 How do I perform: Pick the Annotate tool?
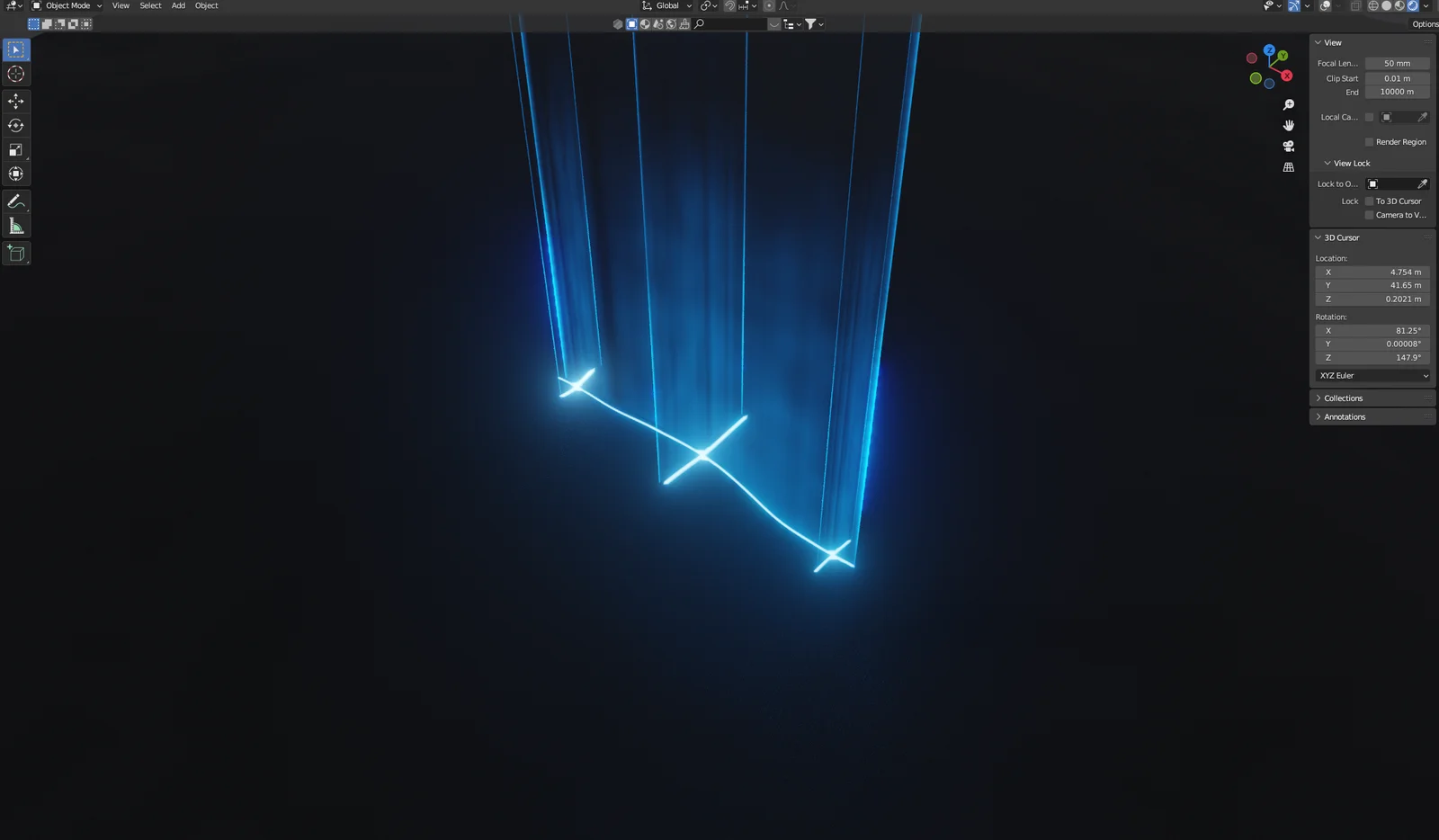point(16,200)
